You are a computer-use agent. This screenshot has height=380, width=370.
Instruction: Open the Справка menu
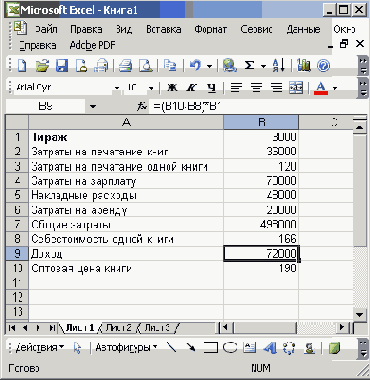point(37,45)
